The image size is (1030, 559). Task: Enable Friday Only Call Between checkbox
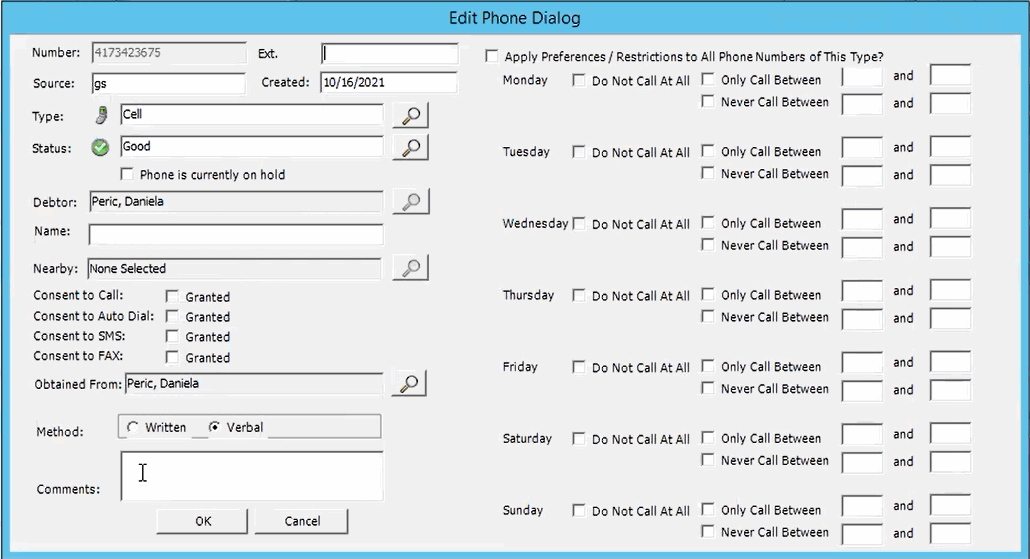pyautogui.click(x=708, y=367)
